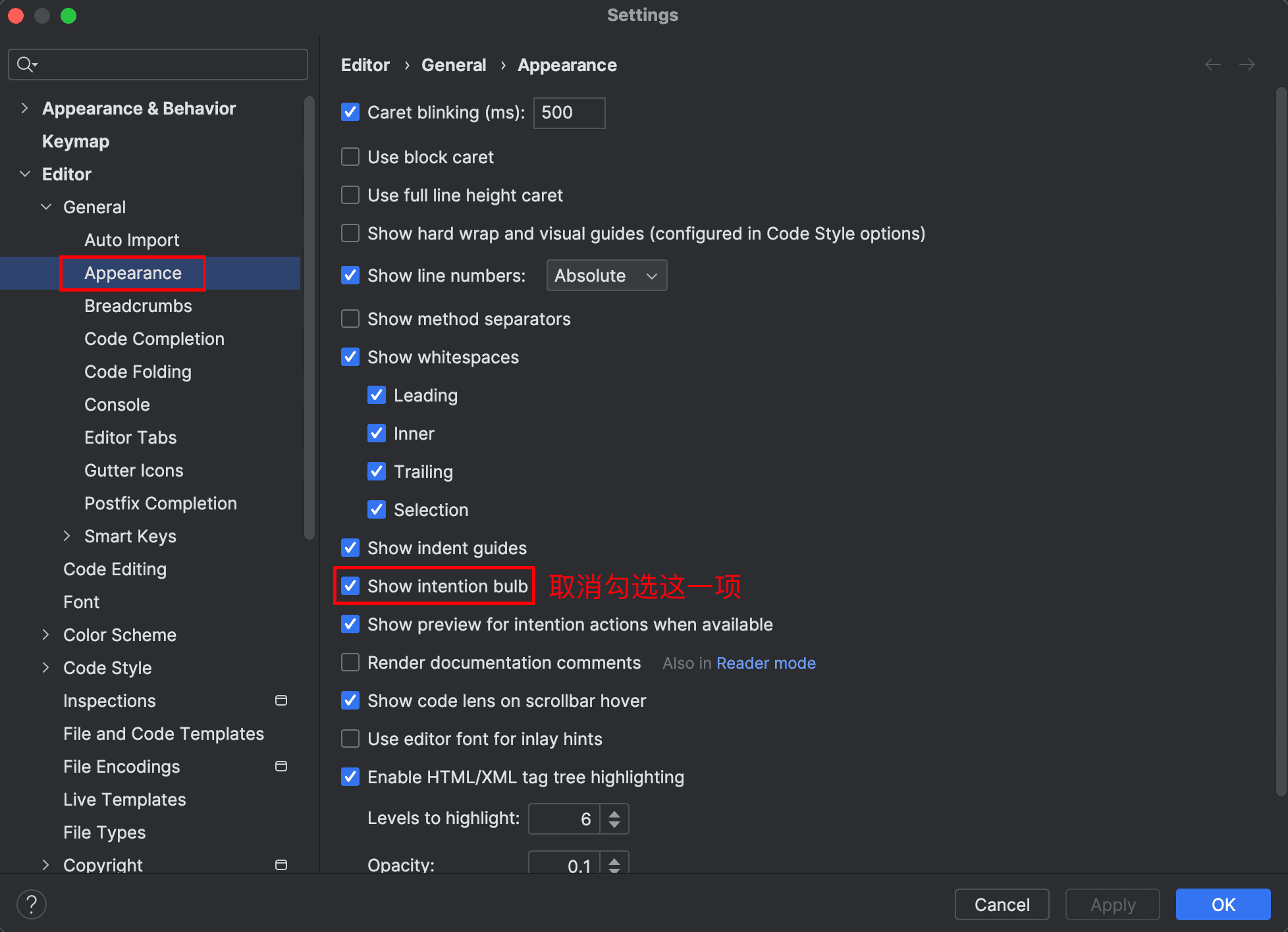
Task: Click General in the breadcrumb path
Action: [454, 65]
